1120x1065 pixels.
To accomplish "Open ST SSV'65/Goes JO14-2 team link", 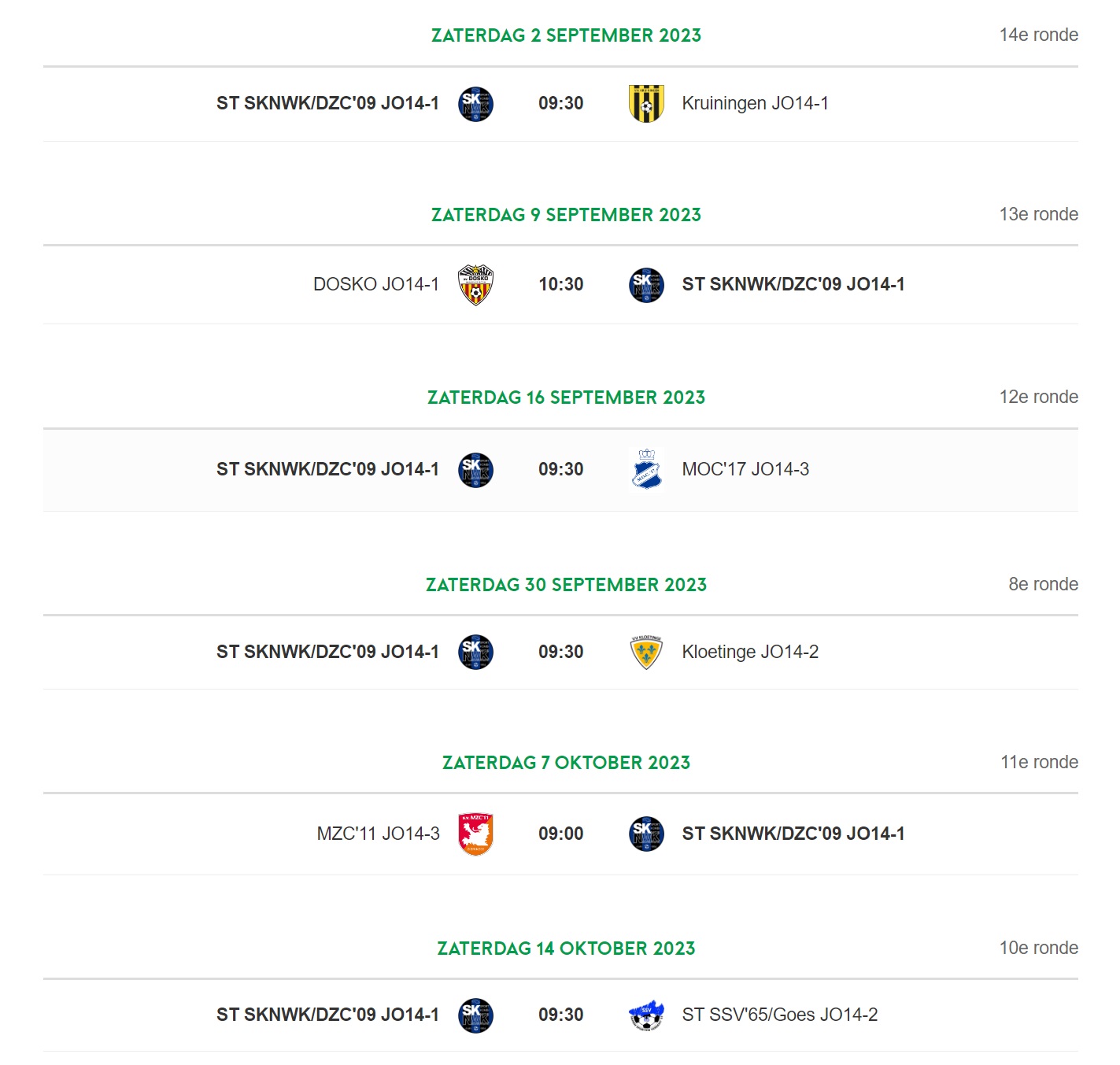I will (780, 1015).
